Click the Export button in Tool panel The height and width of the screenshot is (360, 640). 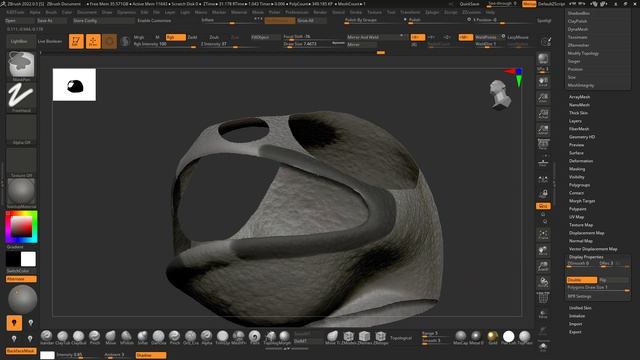coord(575,332)
